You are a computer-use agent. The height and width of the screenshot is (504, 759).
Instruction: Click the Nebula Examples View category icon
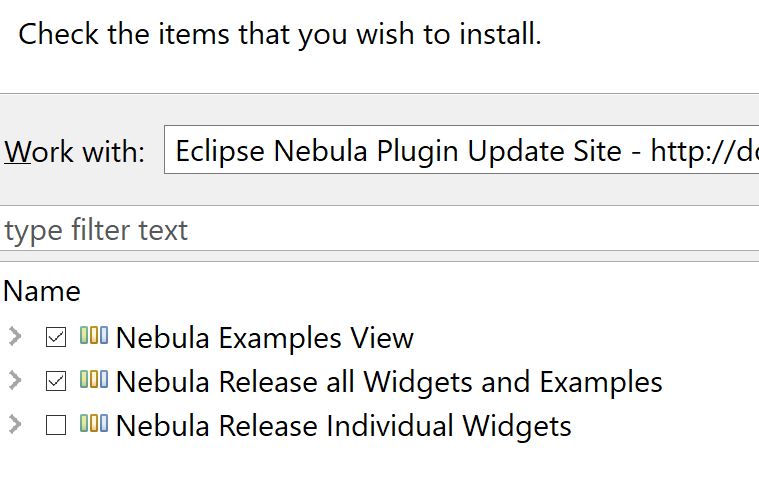point(93,336)
